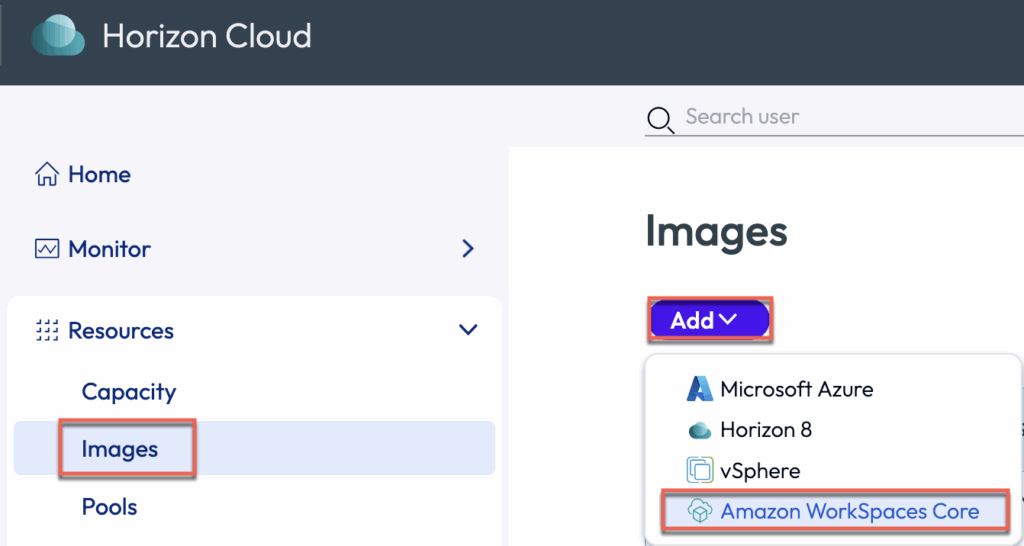This screenshot has width=1024, height=546.
Task: Collapse the Resources section chevron
Action: click(467, 330)
